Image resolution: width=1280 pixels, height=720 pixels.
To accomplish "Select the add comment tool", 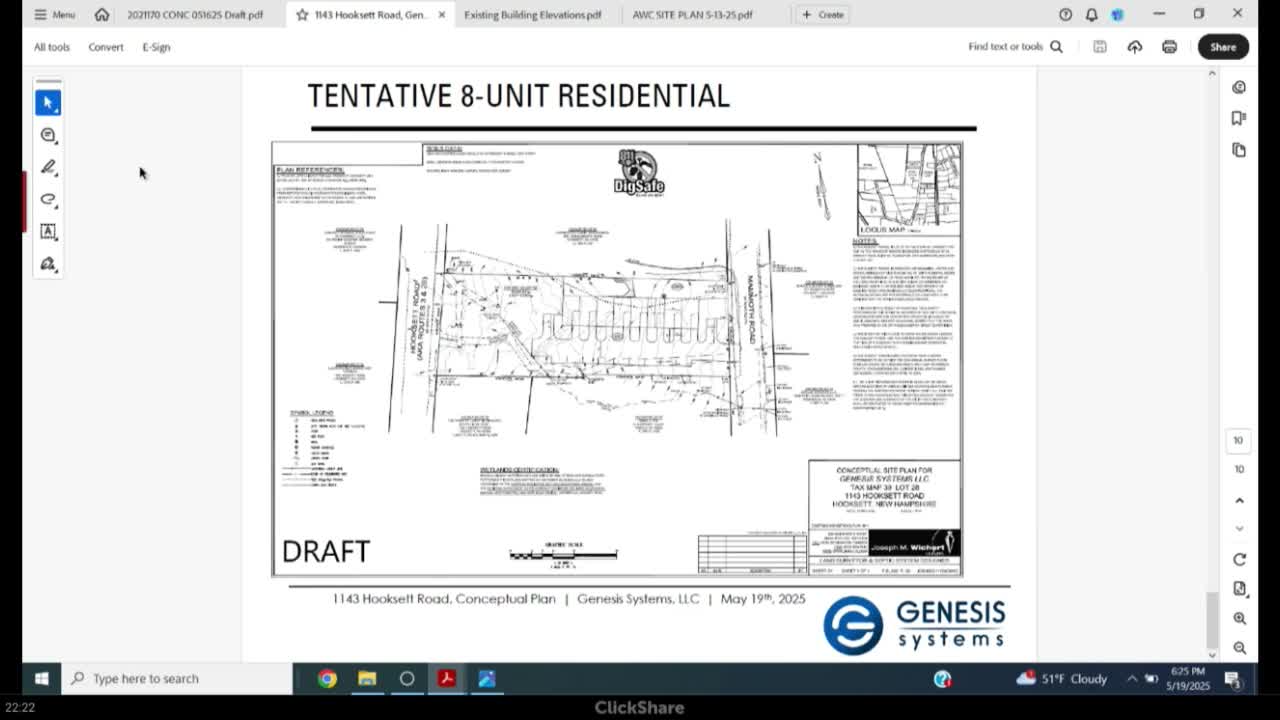I will pyautogui.click(x=48, y=135).
